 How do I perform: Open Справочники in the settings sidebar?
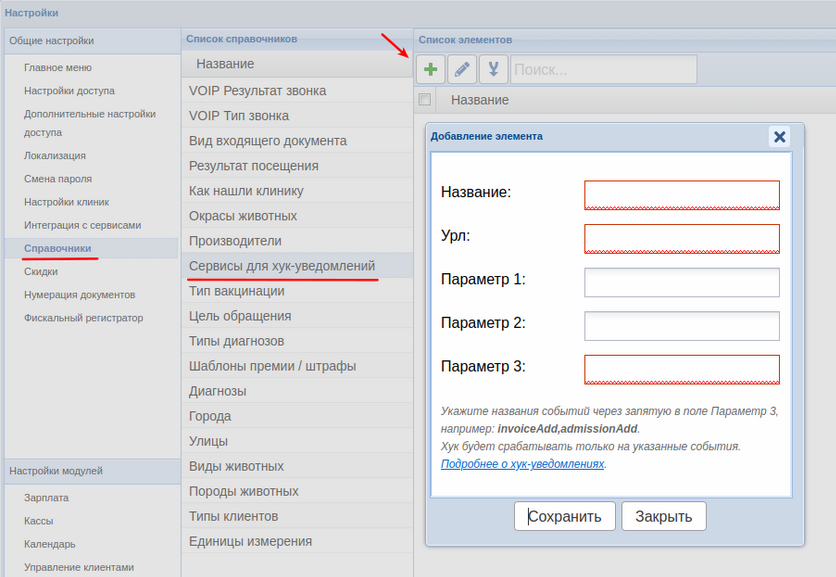pos(58,248)
